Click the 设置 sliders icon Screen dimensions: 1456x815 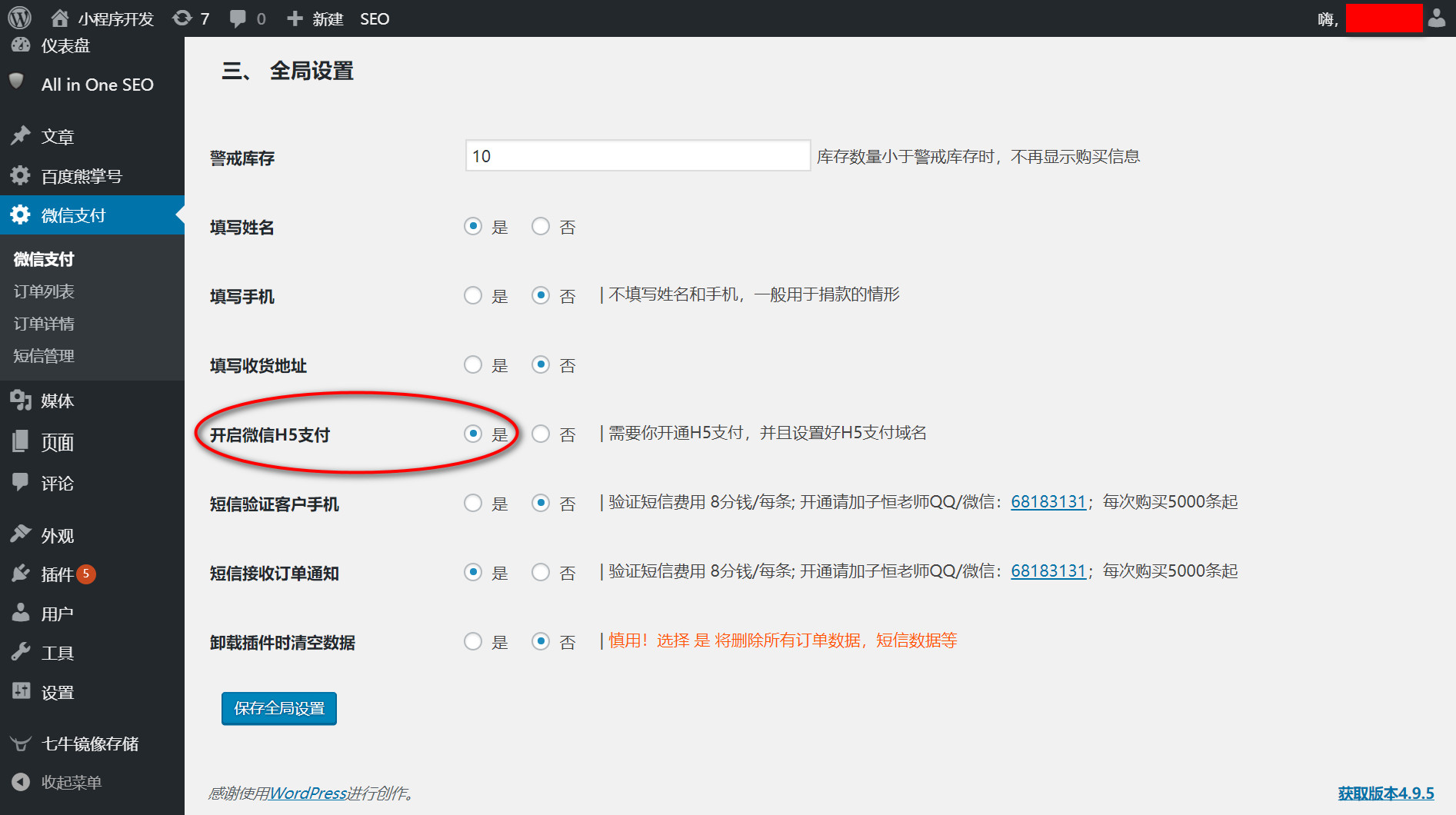point(20,690)
